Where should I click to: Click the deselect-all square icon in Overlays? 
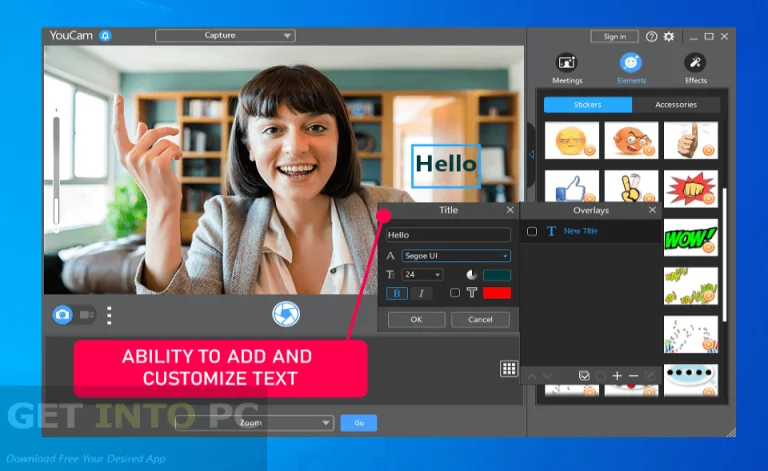pos(600,376)
